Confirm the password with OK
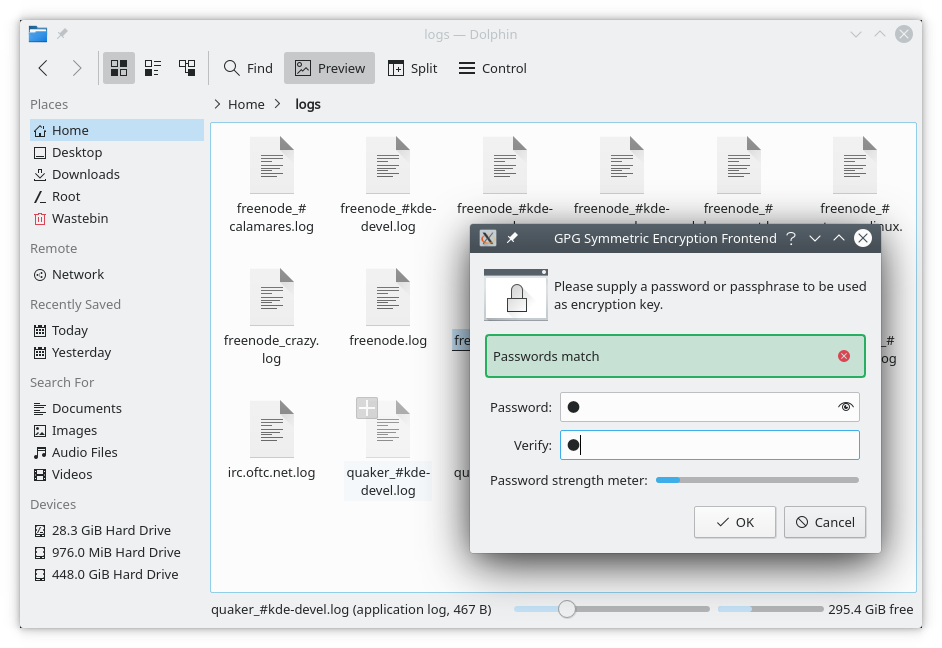The image size is (942, 648). pos(735,522)
